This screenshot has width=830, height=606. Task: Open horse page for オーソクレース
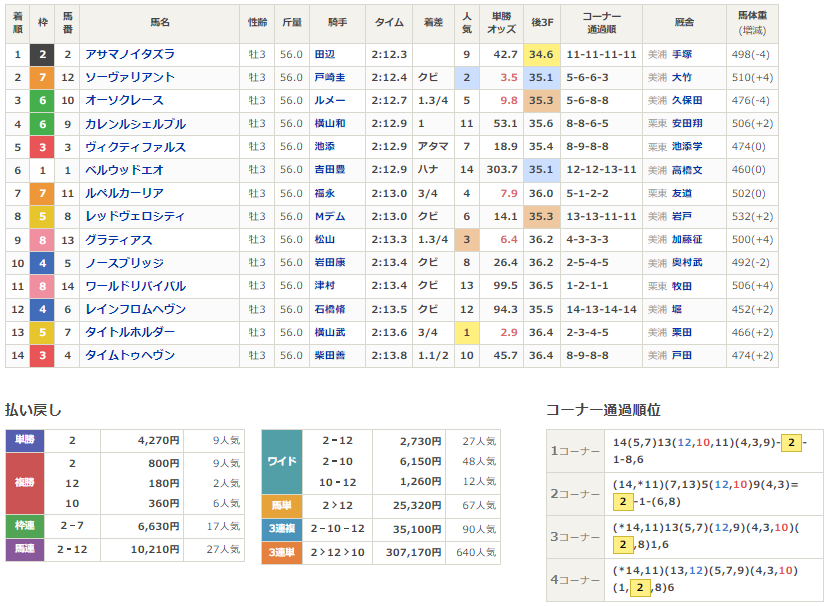click(x=124, y=101)
